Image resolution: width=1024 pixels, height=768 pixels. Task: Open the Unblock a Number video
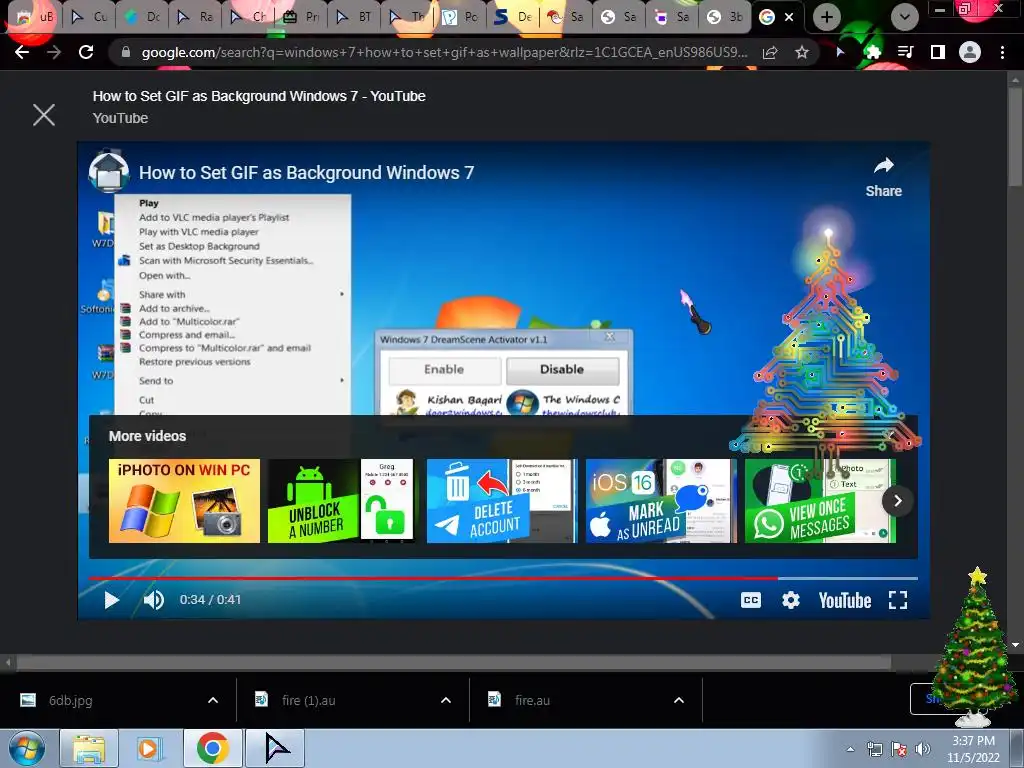(341, 501)
